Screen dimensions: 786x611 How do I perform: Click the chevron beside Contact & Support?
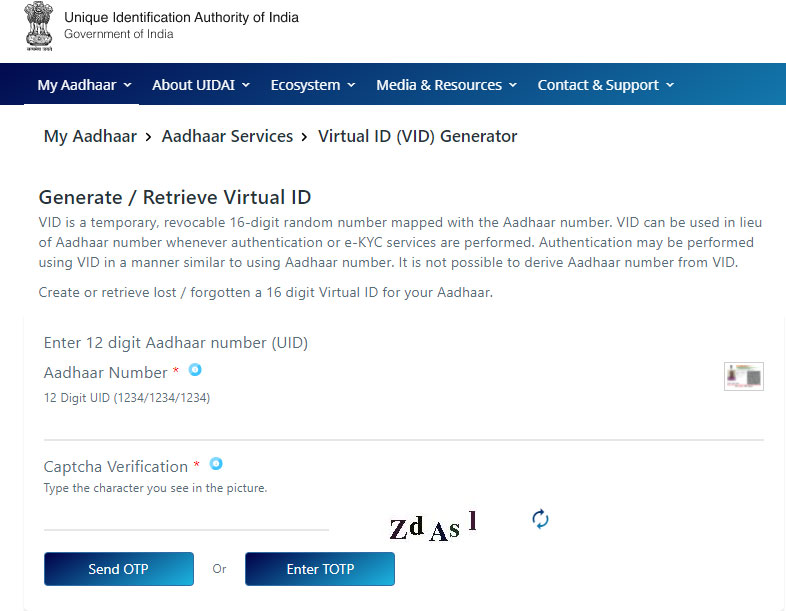click(670, 86)
